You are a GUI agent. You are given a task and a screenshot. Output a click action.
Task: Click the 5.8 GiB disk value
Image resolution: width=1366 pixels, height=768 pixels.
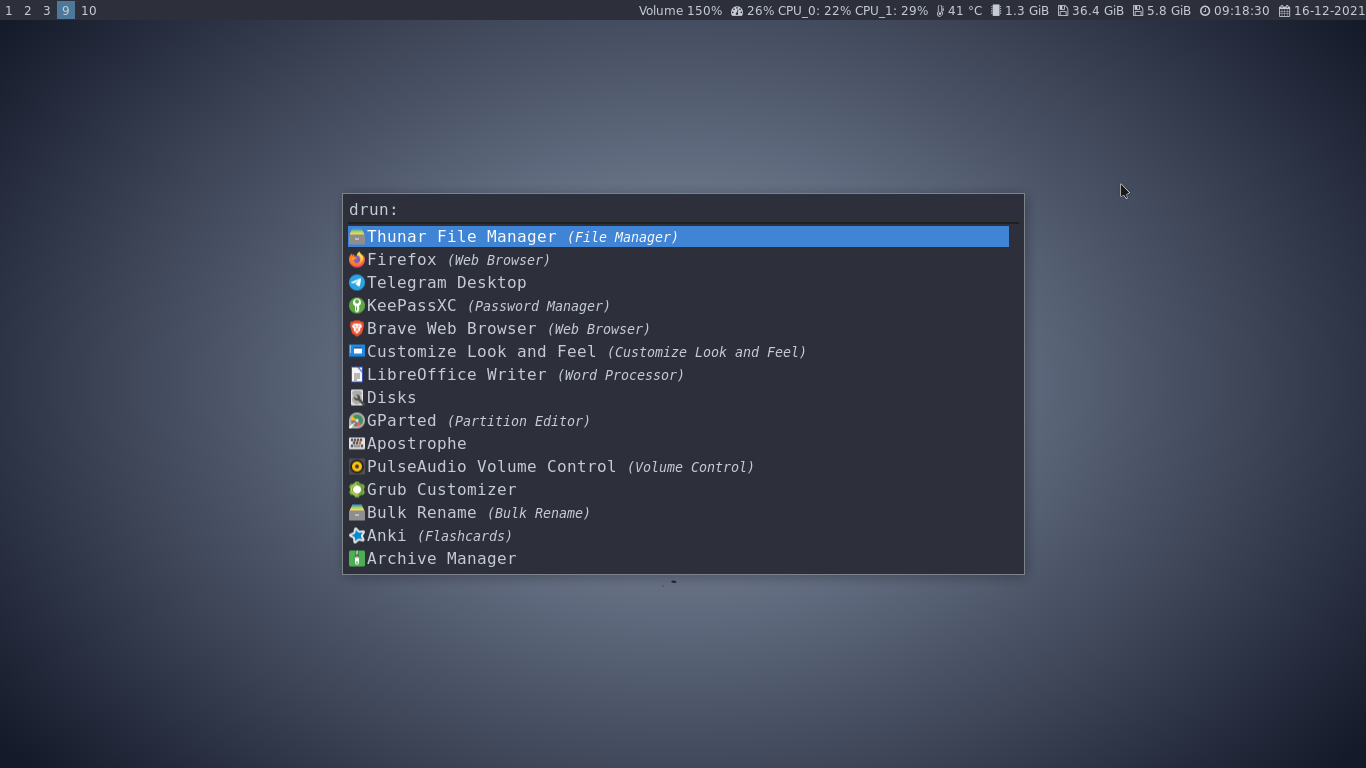click(1169, 11)
